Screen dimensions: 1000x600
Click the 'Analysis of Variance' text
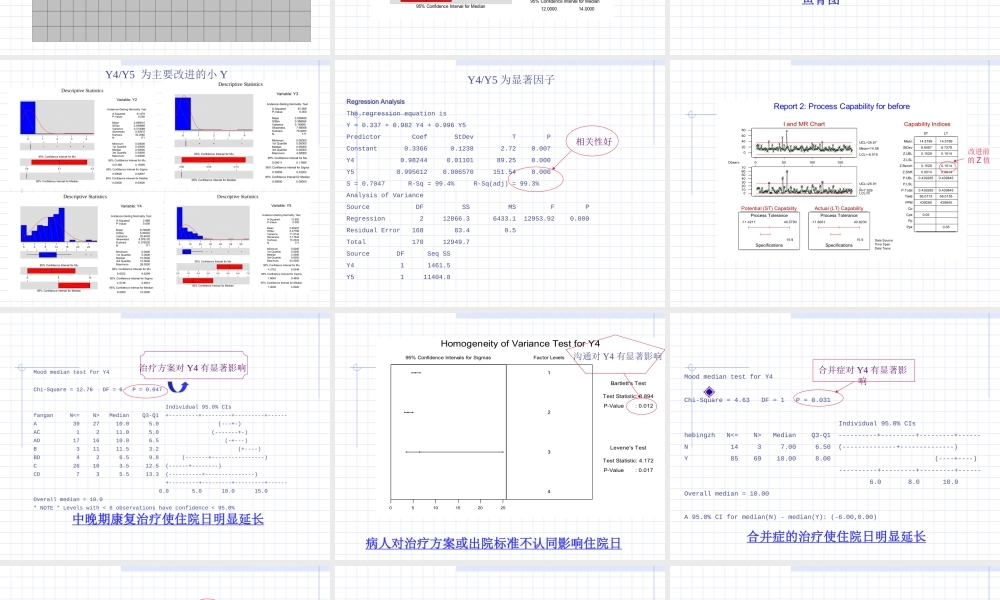tap(385, 195)
